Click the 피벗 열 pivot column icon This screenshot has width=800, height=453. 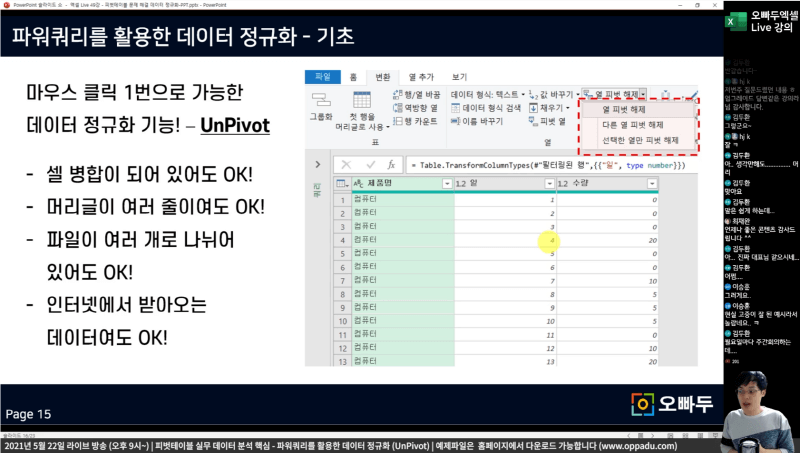533,121
